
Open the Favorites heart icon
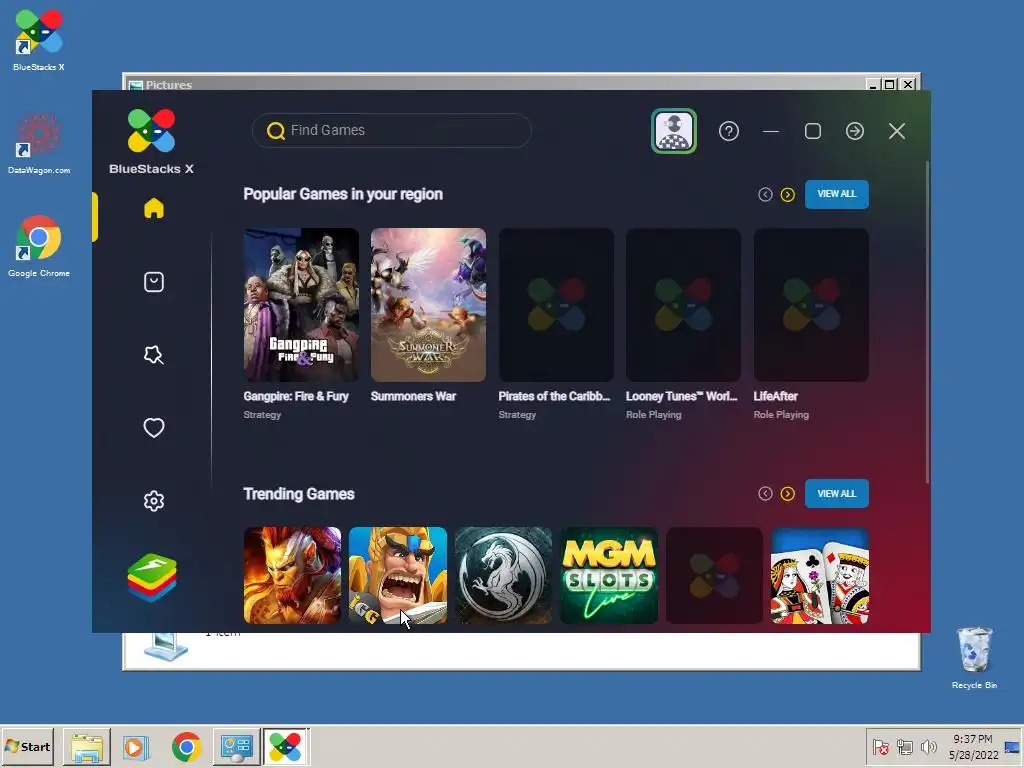click(153, 428)
